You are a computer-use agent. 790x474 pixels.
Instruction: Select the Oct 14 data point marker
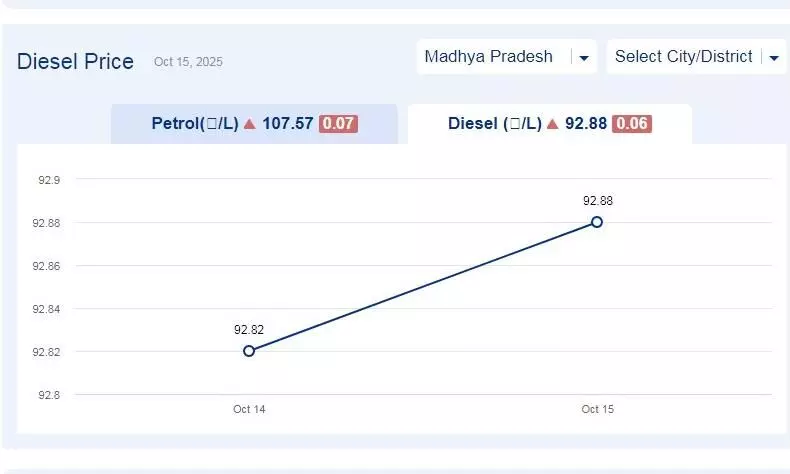249,351
